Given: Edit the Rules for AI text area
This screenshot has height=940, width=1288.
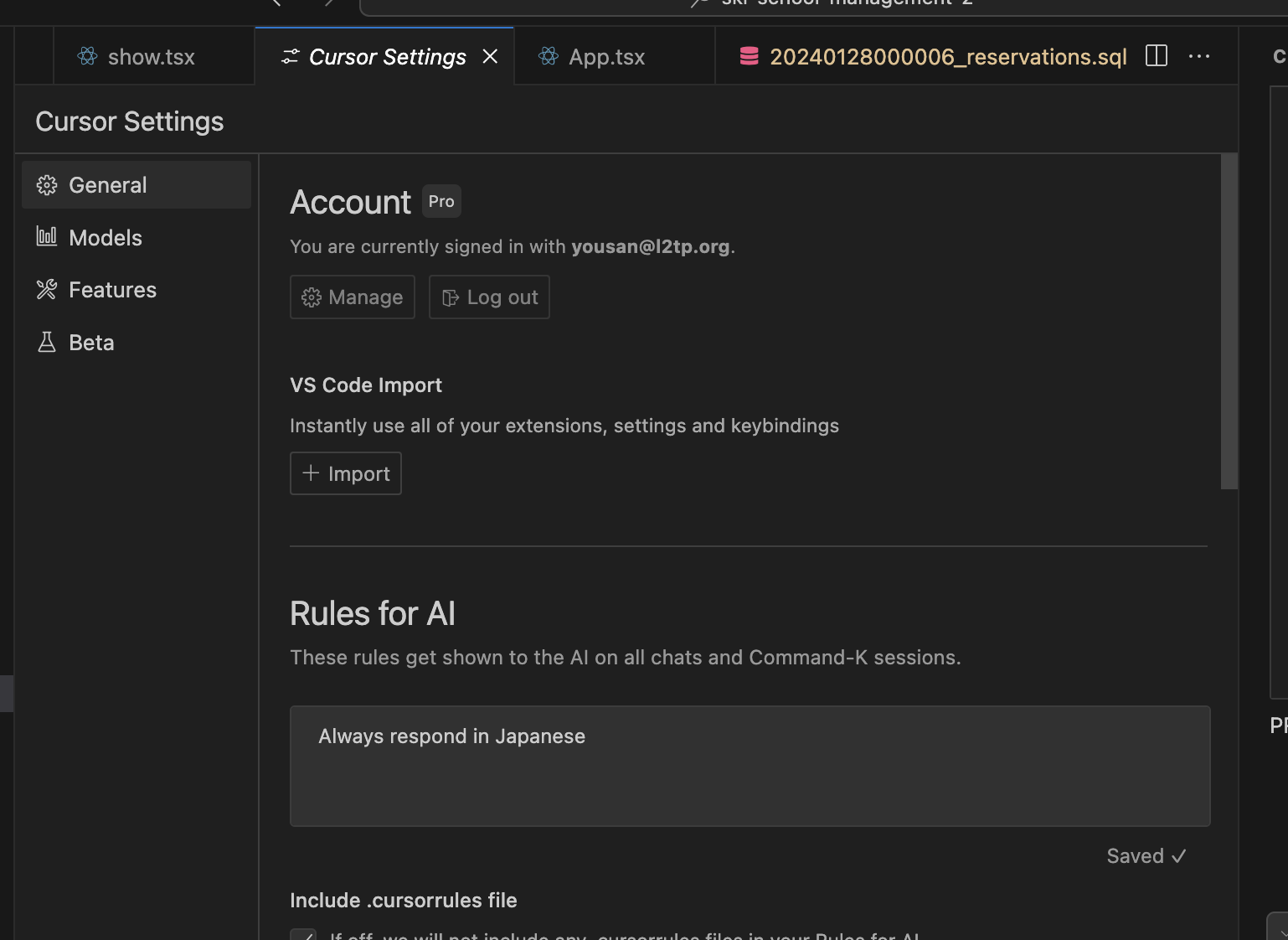Looking at the screenshot, I should [749, 766].
